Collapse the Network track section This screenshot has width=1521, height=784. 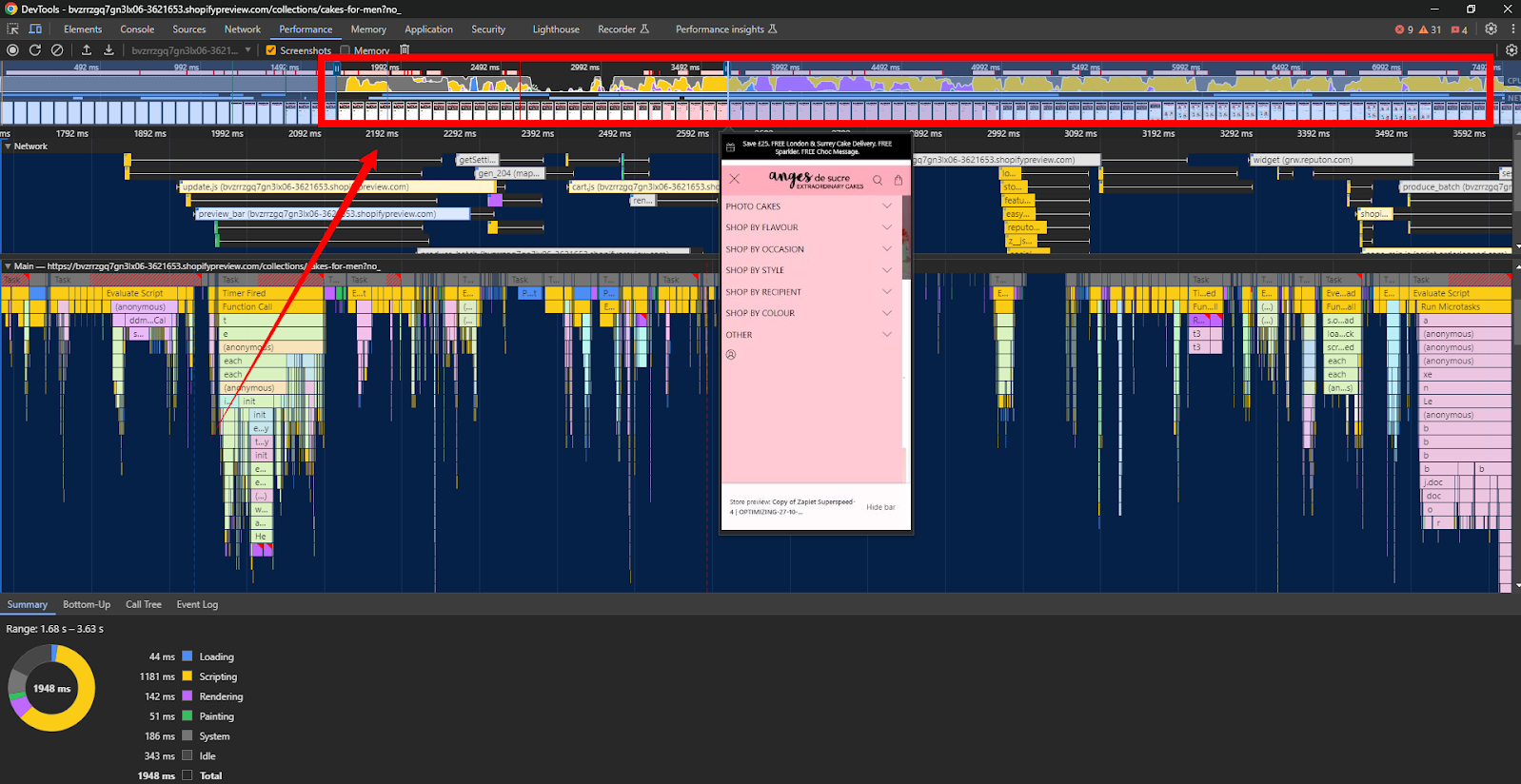click(x=9, y=147)
